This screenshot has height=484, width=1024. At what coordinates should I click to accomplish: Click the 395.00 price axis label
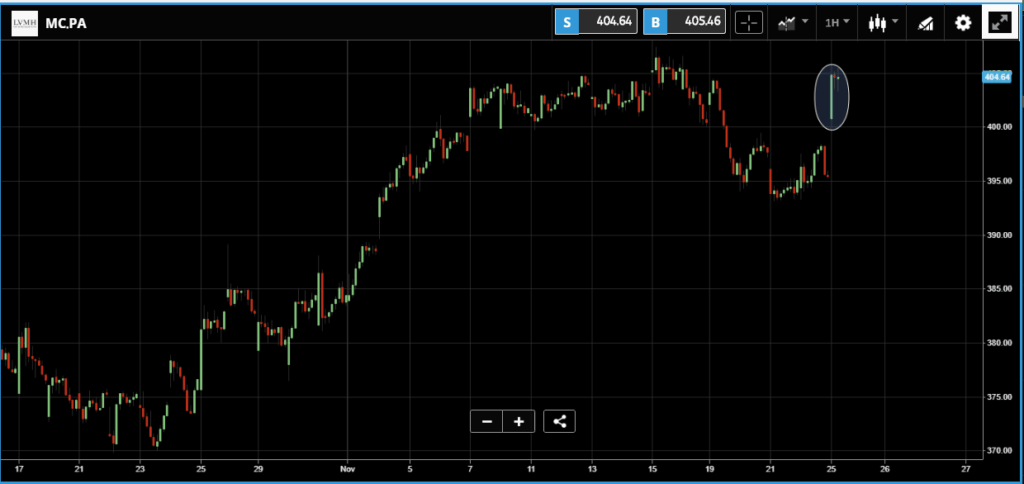pyautogui.click(x=998, y=181)
